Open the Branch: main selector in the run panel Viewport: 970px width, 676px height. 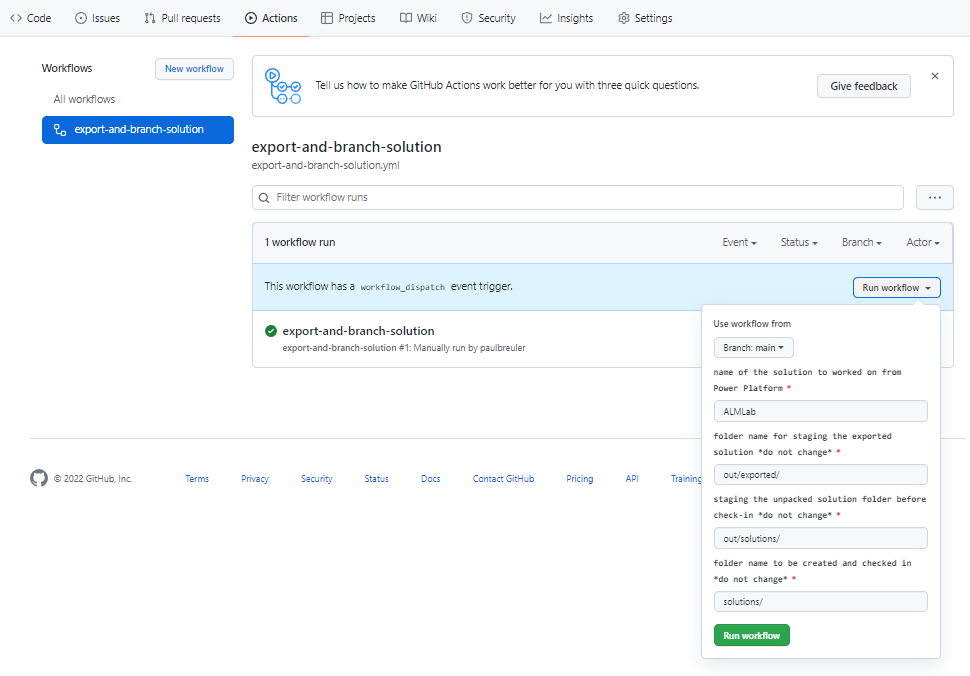753,348
